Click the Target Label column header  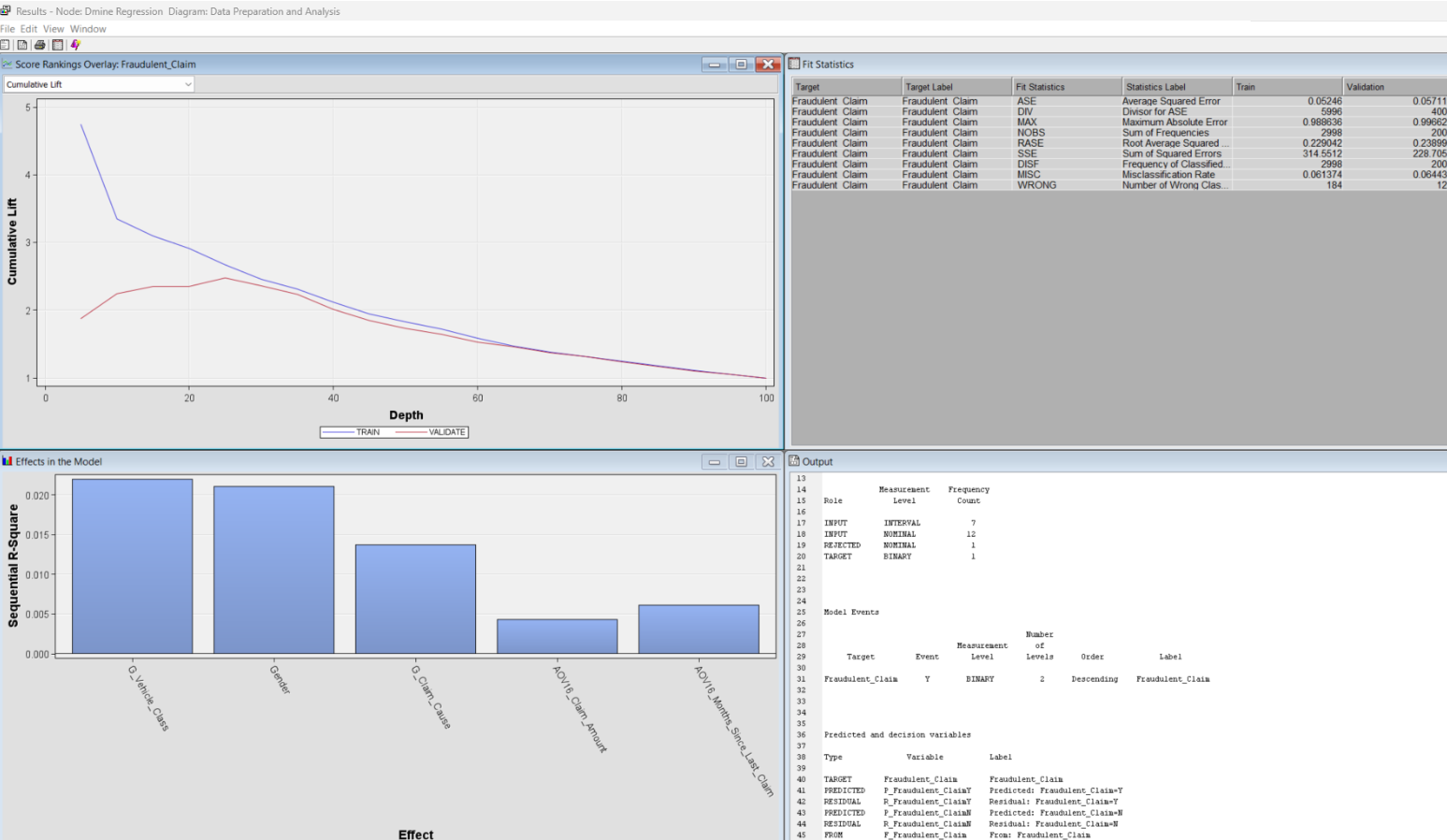(x=957, y=87)
